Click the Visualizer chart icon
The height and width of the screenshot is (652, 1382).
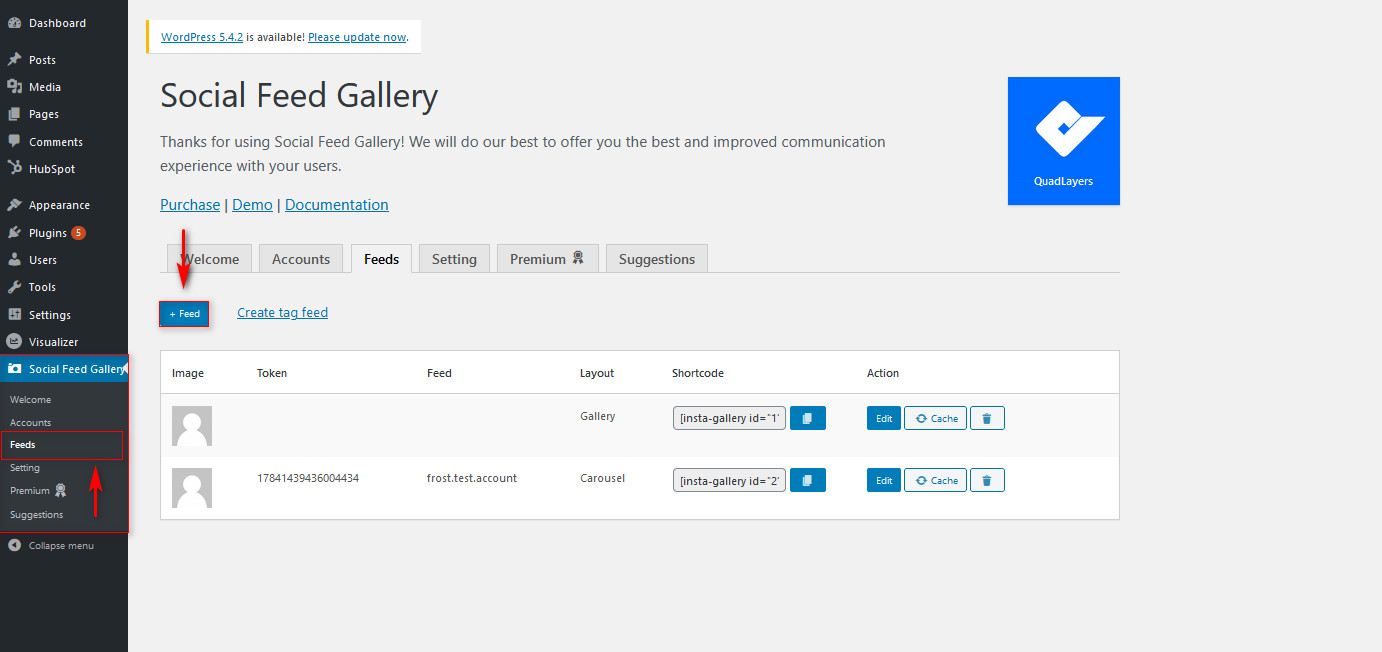point(14,342)
